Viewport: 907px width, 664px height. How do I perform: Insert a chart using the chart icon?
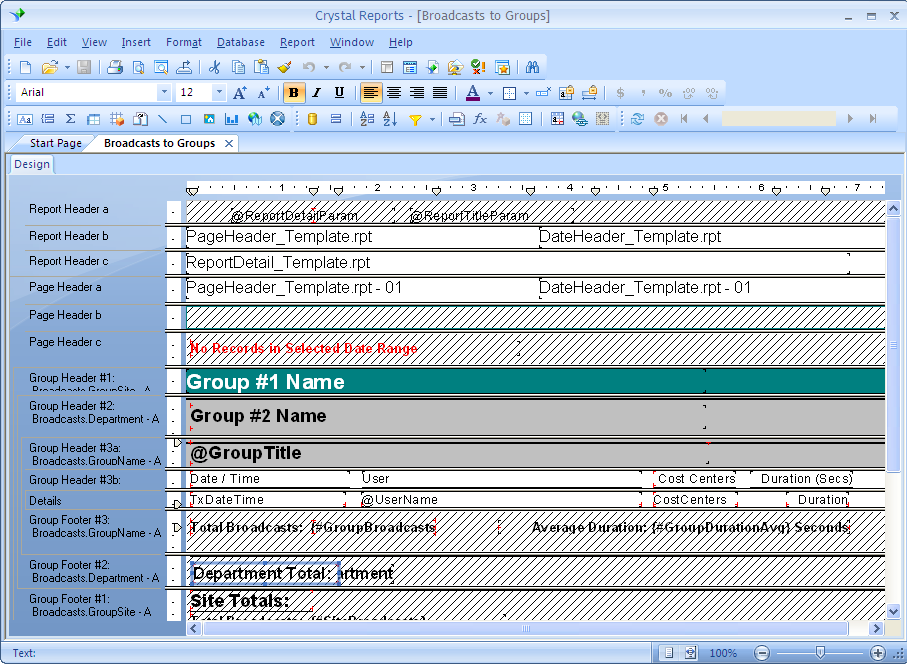pos(232,119)
